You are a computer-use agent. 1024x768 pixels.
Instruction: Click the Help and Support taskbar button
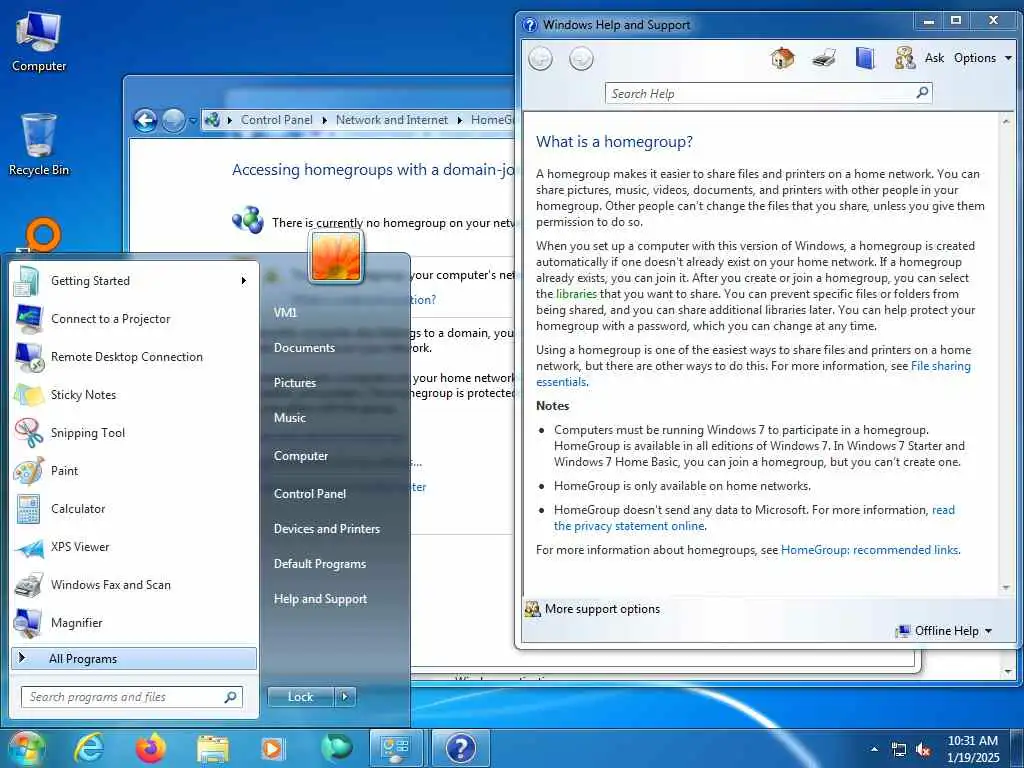[x=460, y=748]
